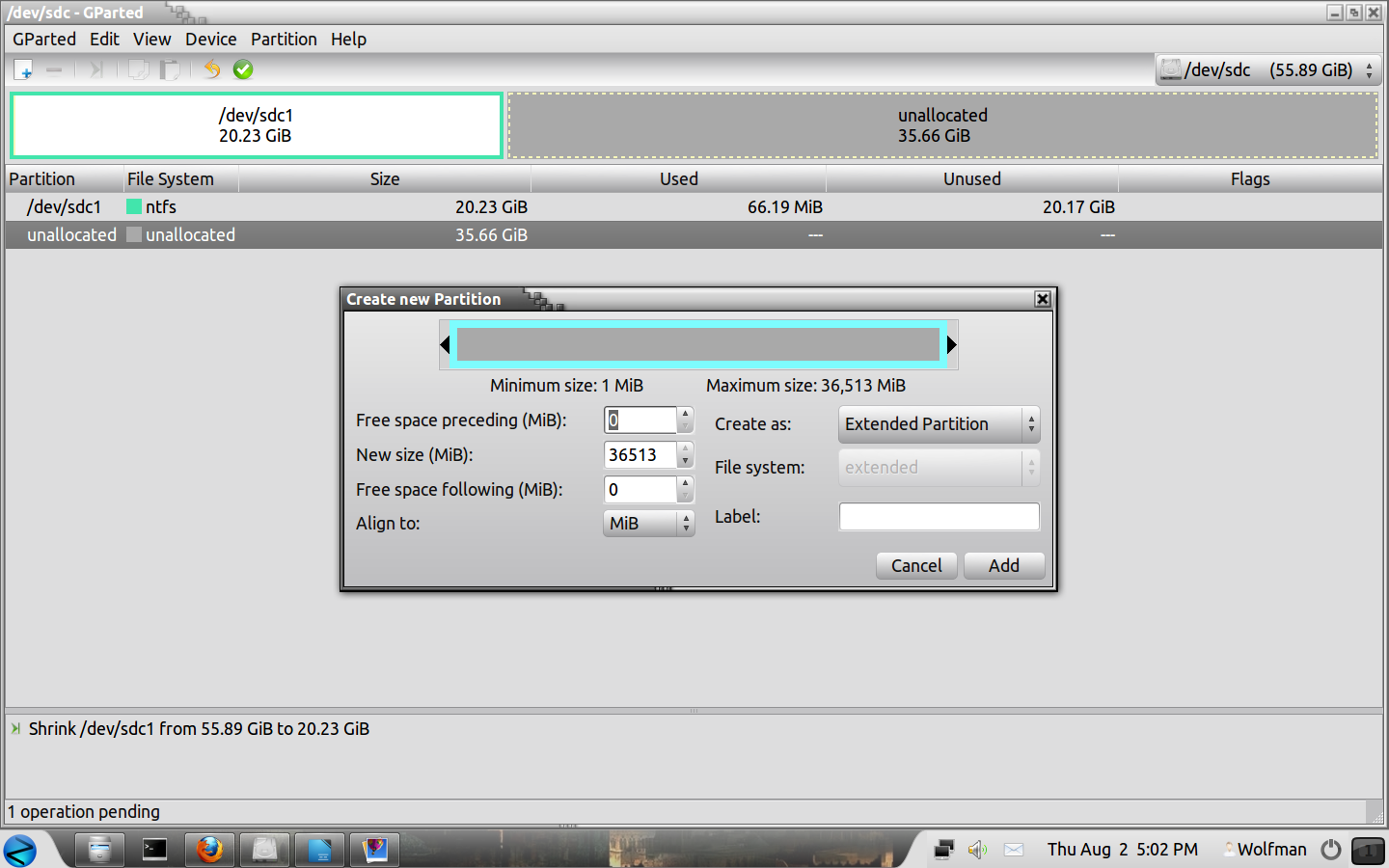The height and width of the screenshot is (868, 1389).
Task: Click the Size column header
Action: (x=385, y=179)
